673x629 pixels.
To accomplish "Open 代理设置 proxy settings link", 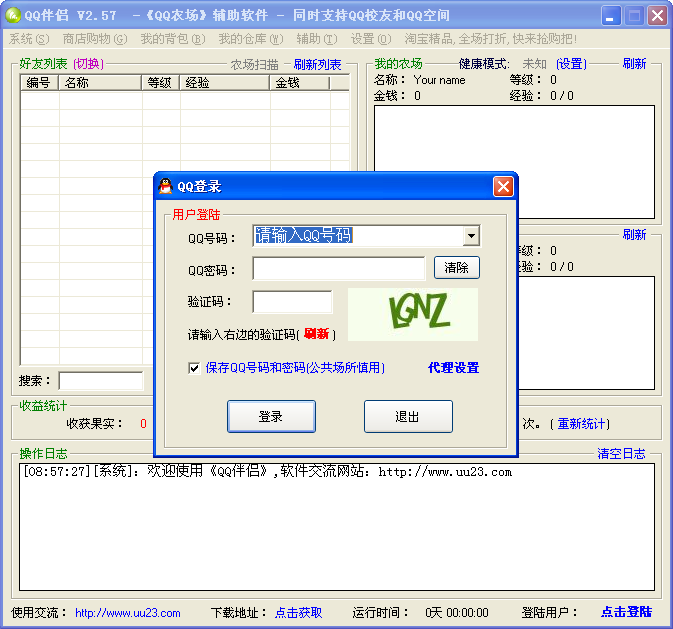I will (453, 368).
